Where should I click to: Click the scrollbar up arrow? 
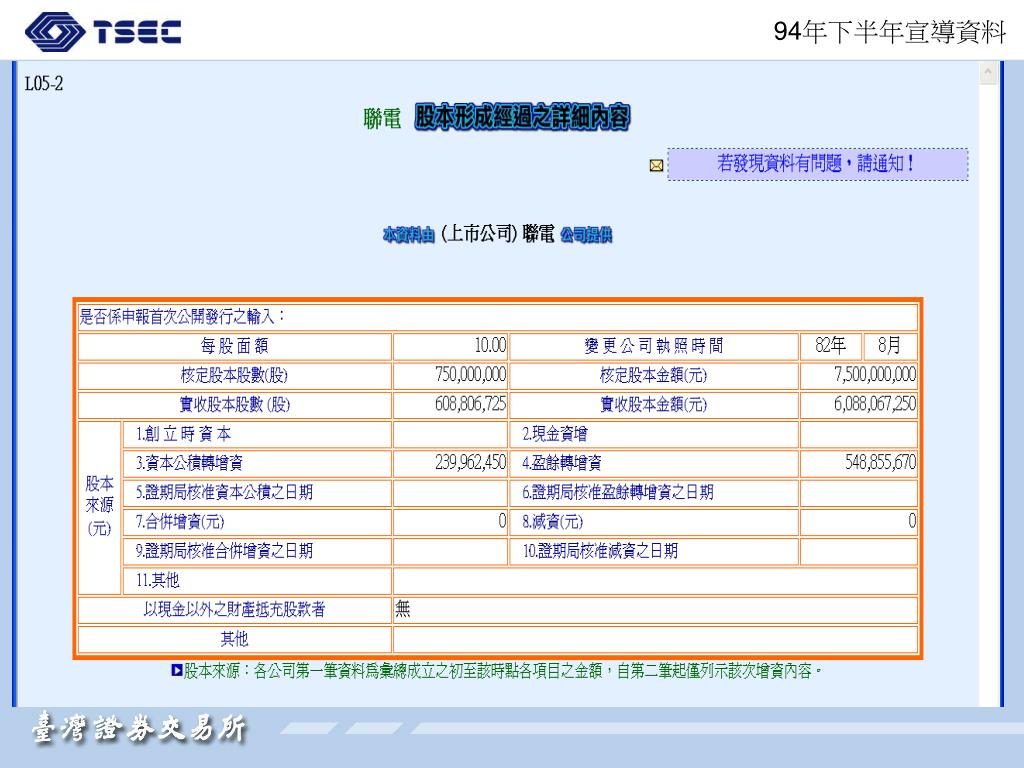pos(988,73)
